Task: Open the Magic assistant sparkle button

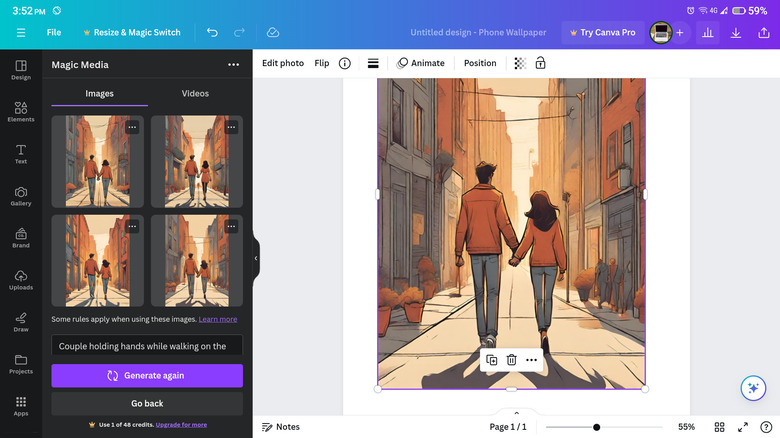Action: click(753, 388)
